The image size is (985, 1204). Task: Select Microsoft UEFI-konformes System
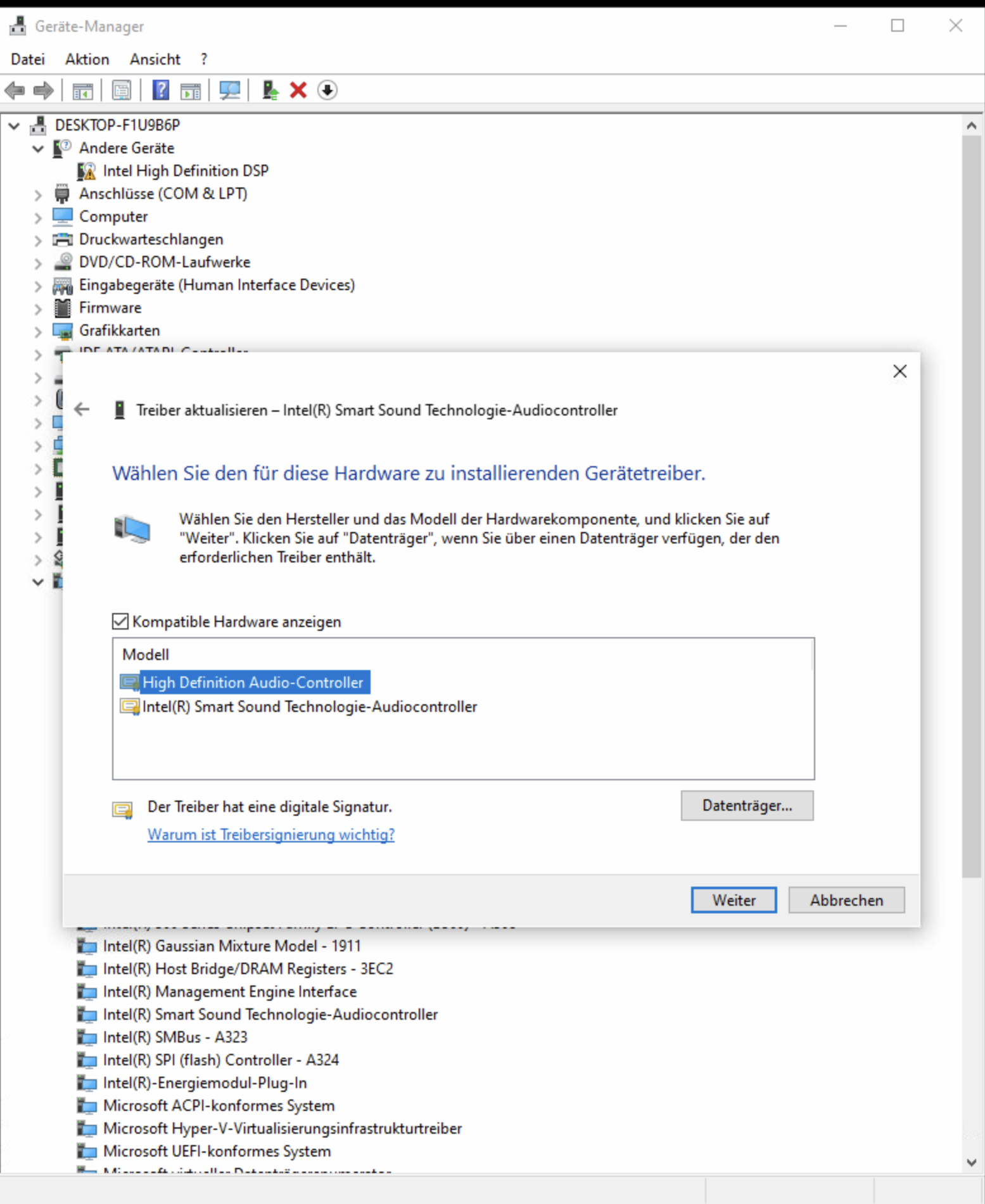click(217, 1151)
